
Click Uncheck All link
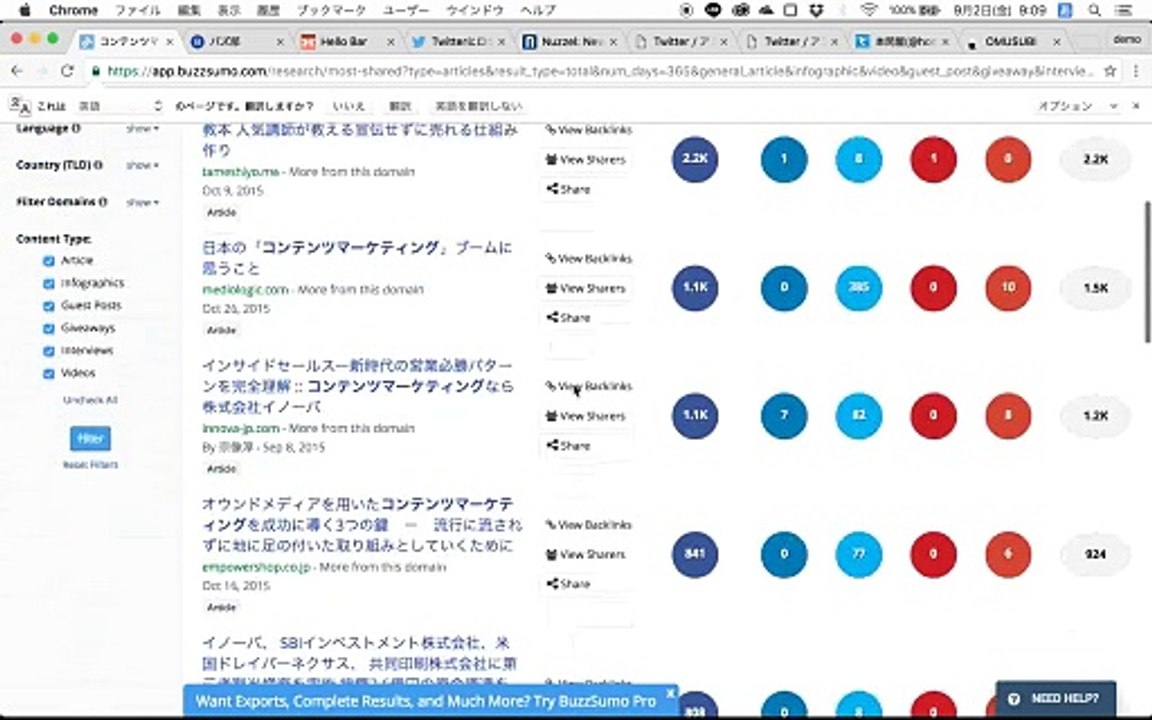(x=90, y=400)
